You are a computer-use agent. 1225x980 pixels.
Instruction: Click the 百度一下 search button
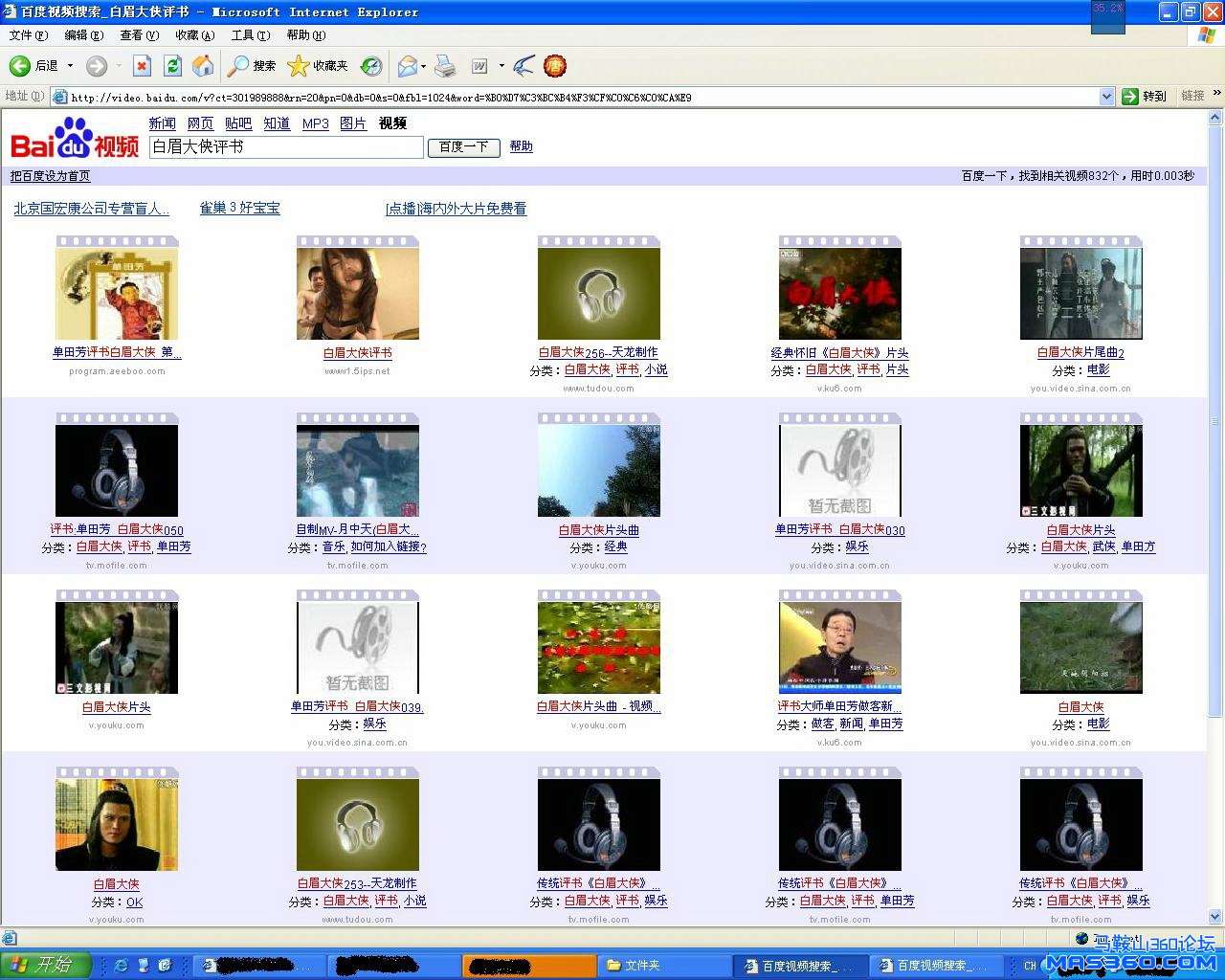point(463,146)
